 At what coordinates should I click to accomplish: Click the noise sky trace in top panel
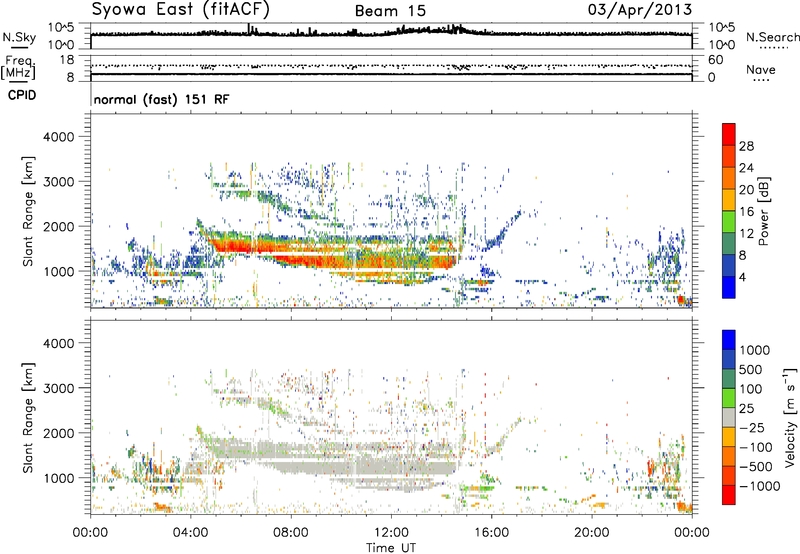pyautogui.click(x=391, y=33)
